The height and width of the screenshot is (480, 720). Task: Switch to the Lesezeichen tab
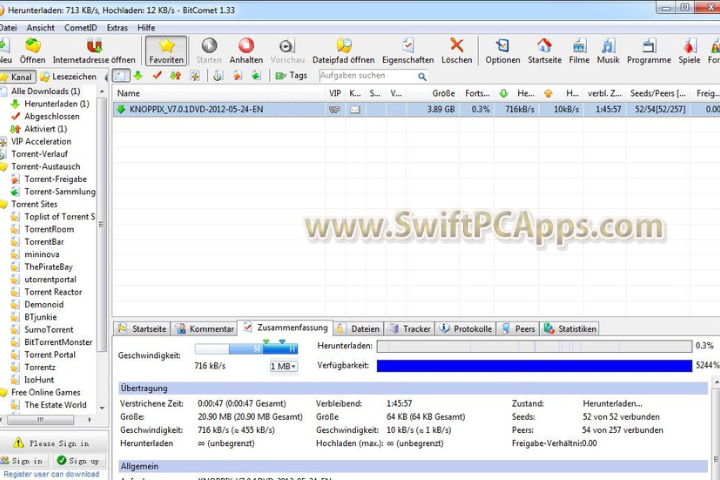click(x=69, y=77)
